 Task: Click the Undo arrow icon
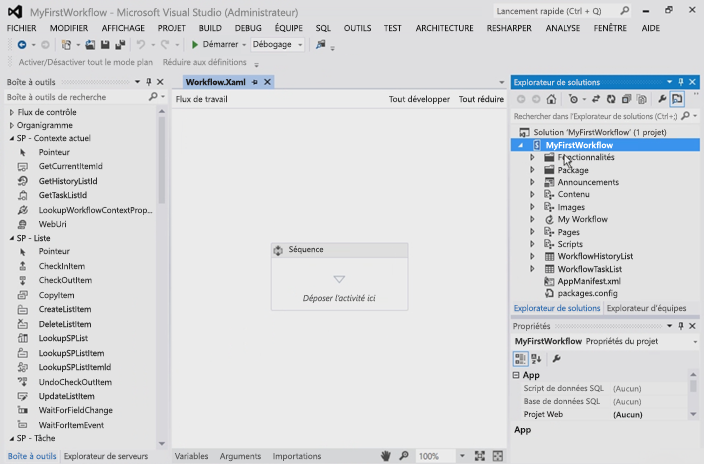[141, 44]
